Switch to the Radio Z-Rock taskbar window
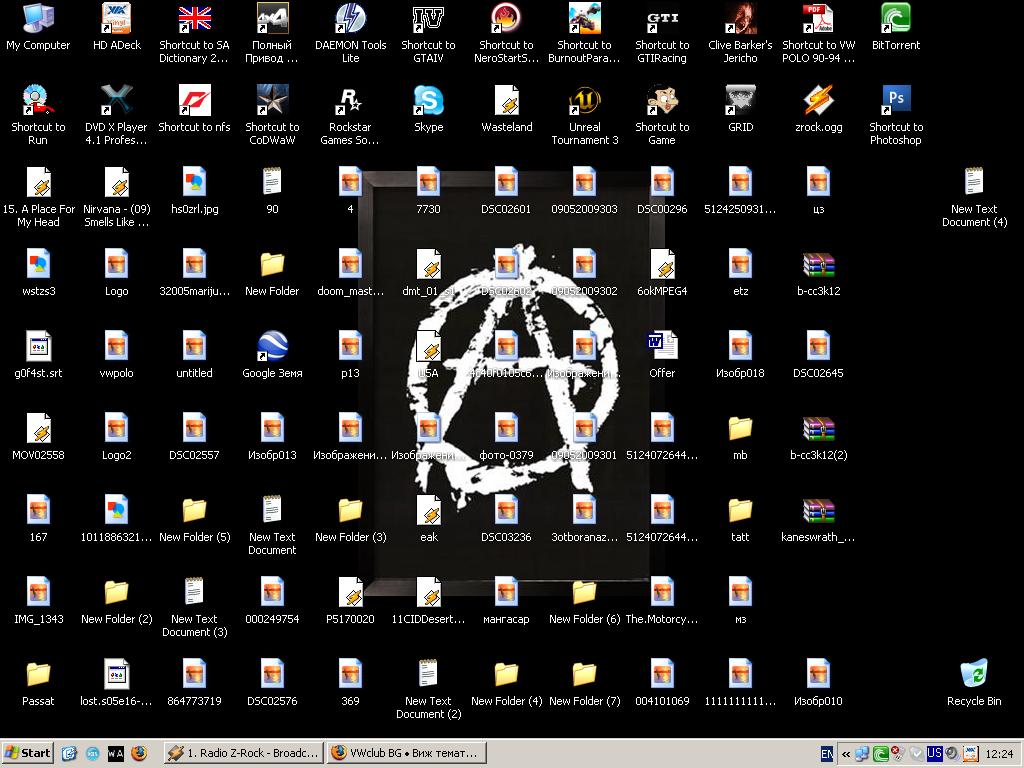 click(x=243, y=753)
